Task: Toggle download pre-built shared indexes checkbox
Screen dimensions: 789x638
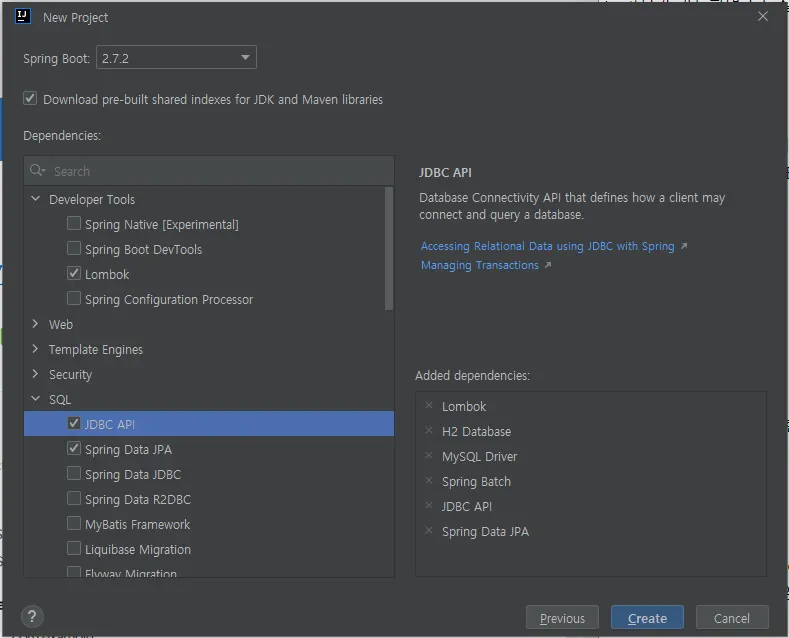Action: coord(31,99)
